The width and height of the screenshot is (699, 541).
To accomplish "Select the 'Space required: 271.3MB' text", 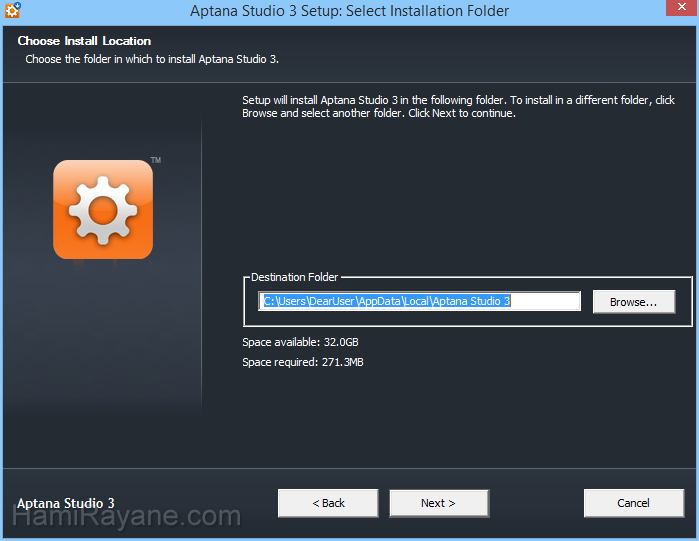I will pos(303,362).
